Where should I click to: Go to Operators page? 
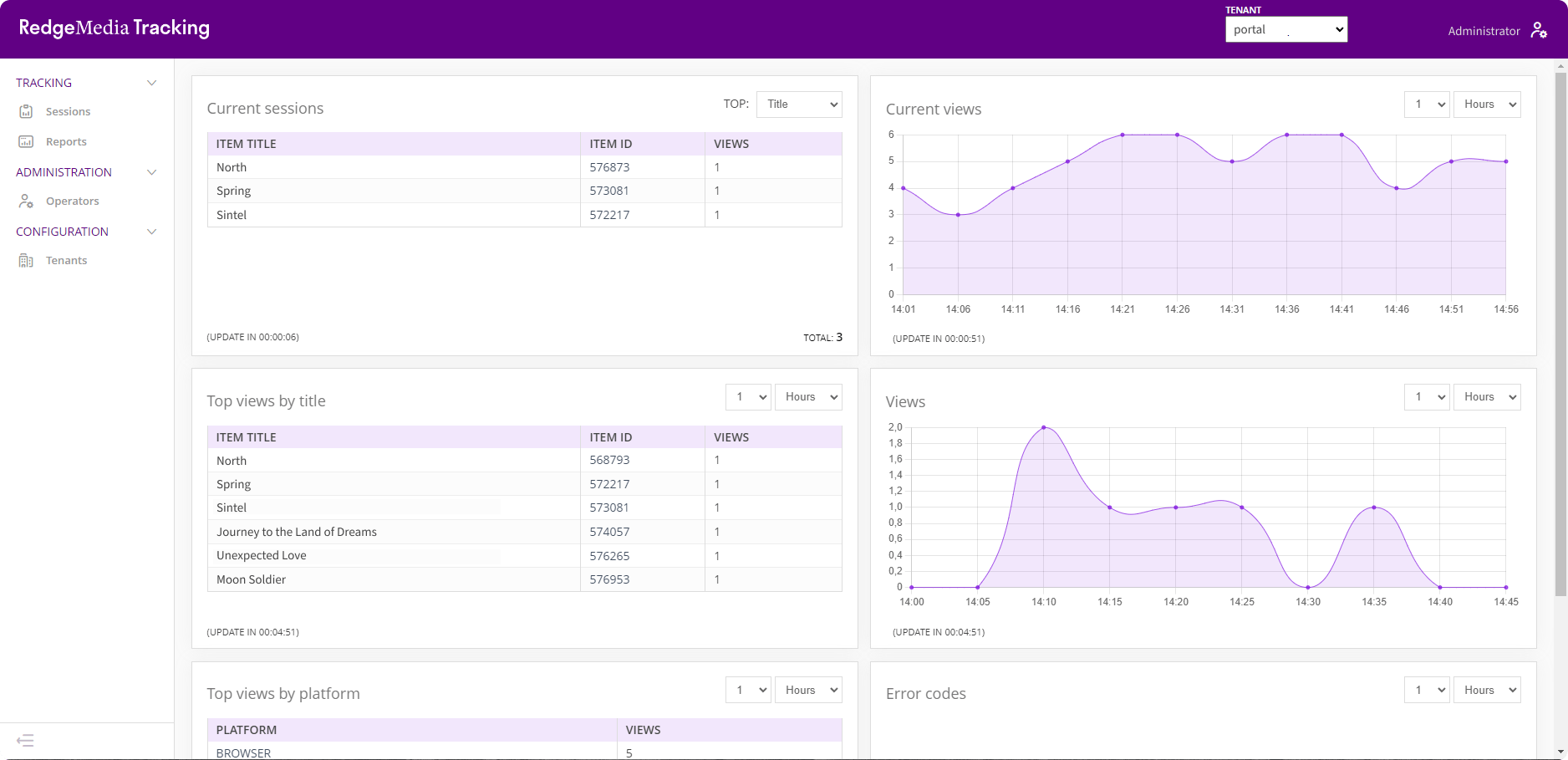click(72, 201)
